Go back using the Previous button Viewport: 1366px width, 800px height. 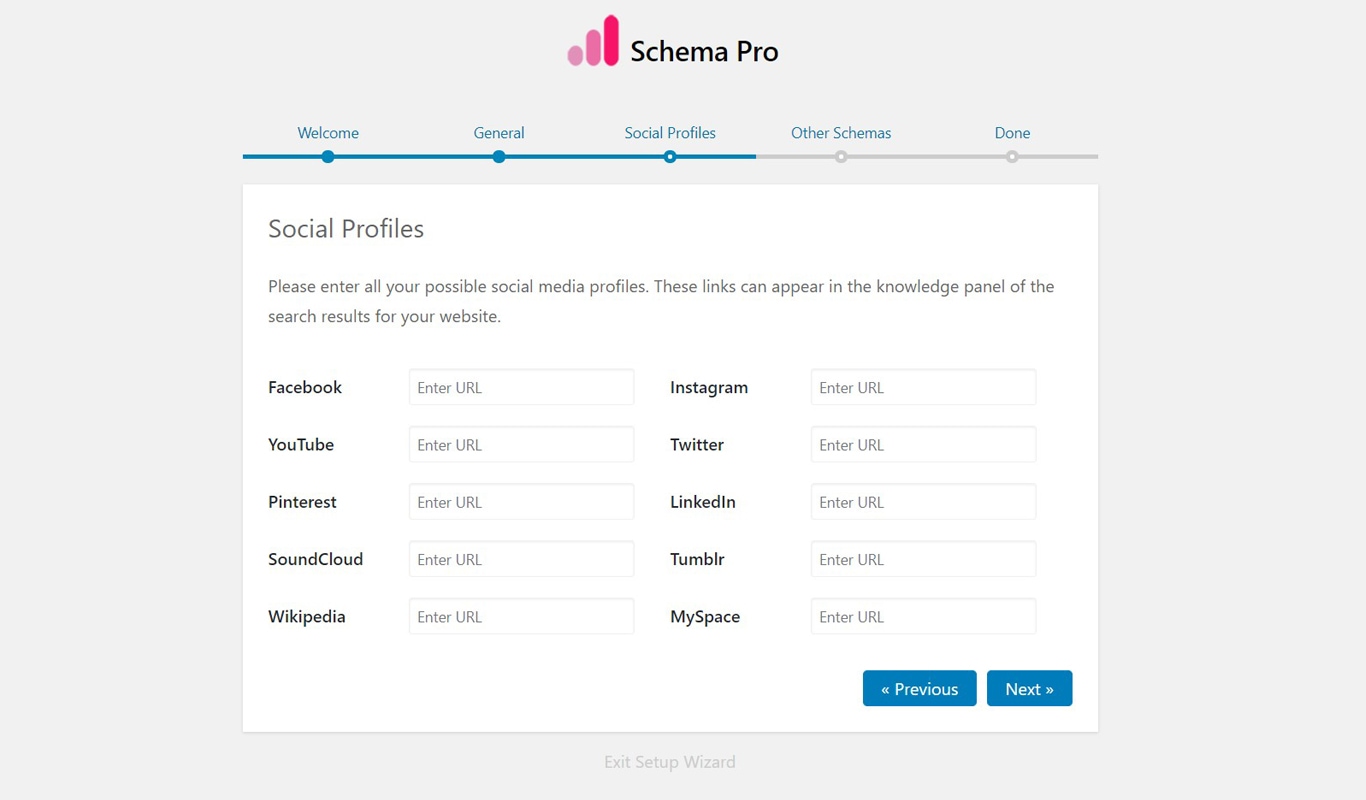[x=919, y=688]
